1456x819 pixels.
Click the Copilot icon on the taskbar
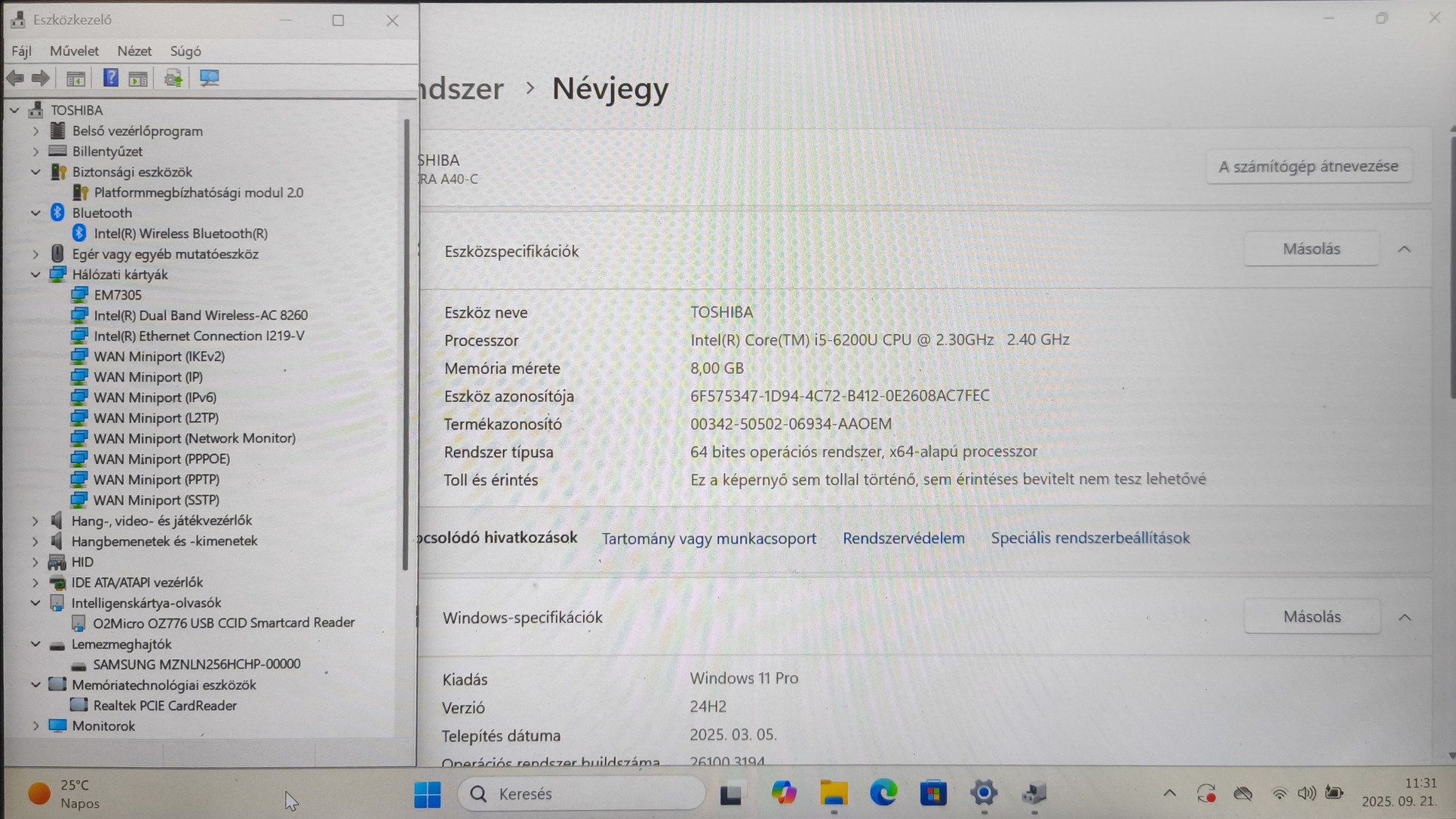pyautogui.click(x=784, y=793)
